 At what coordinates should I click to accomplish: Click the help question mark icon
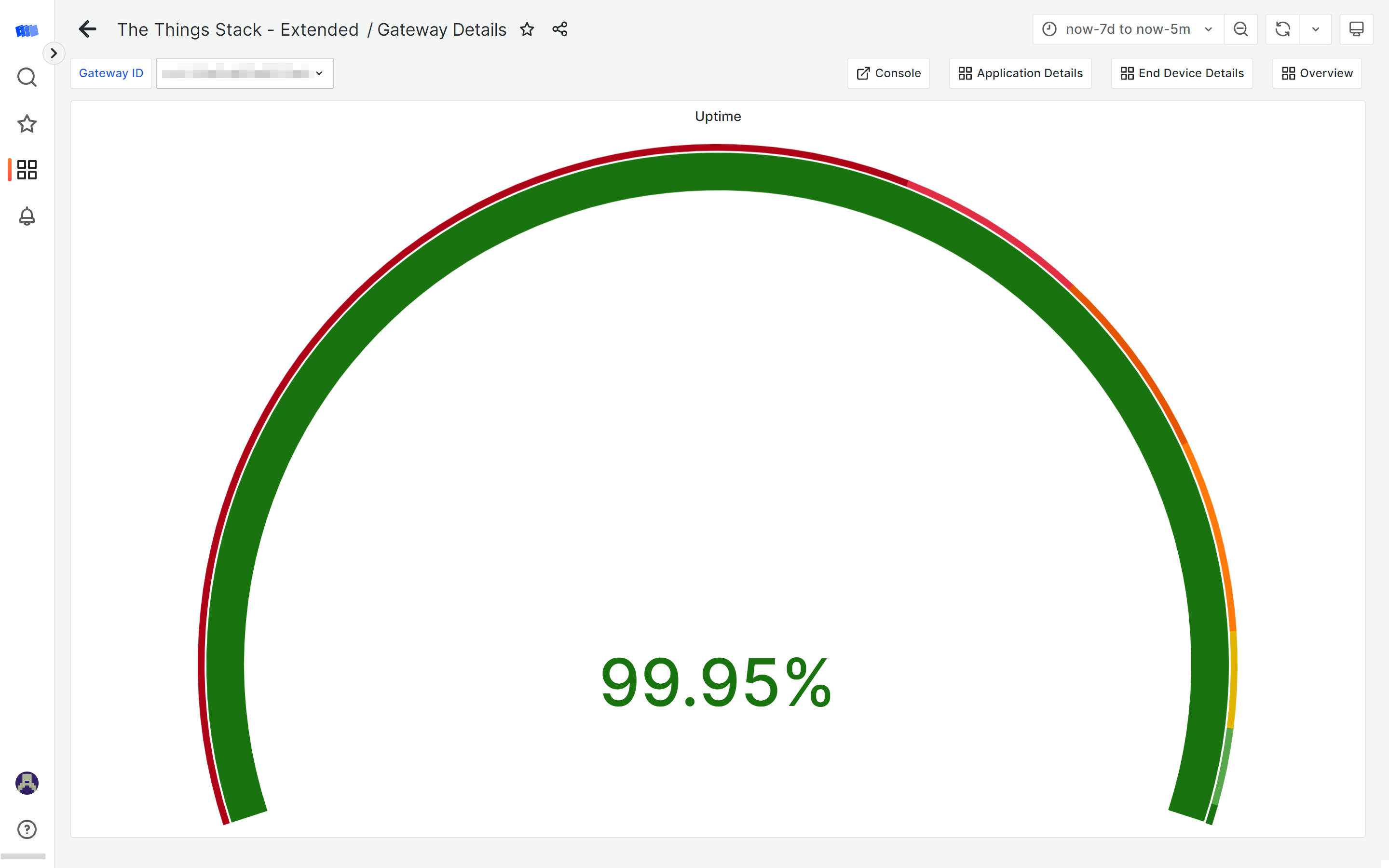coord(27,829)
